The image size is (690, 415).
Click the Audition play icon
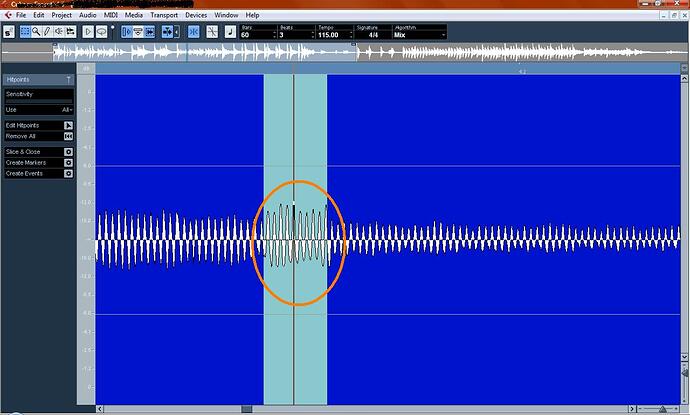(88, 32)
